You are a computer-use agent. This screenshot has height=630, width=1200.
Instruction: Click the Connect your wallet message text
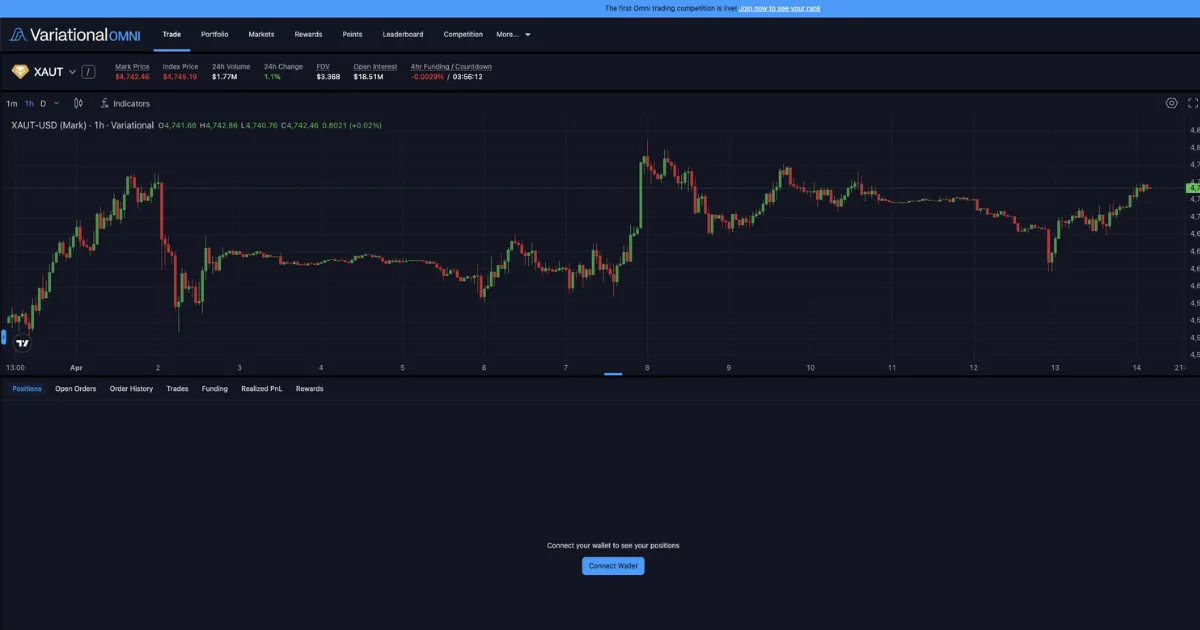coord(613,546)
